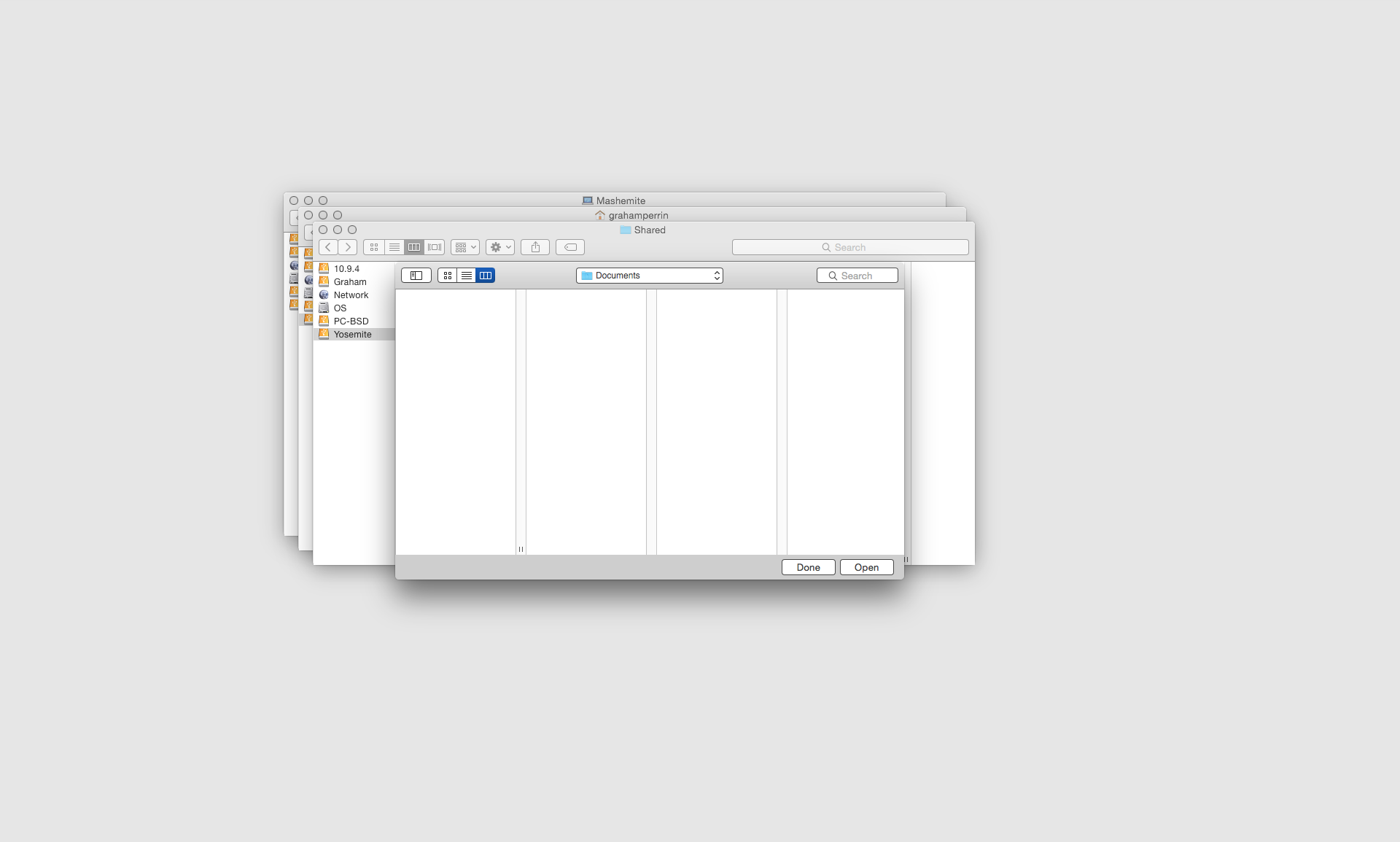Image resolution: width=1400 pixels, height=842 pixels.
Task: Toggle the sidebar in the open dialog
Action: point(416,276)
